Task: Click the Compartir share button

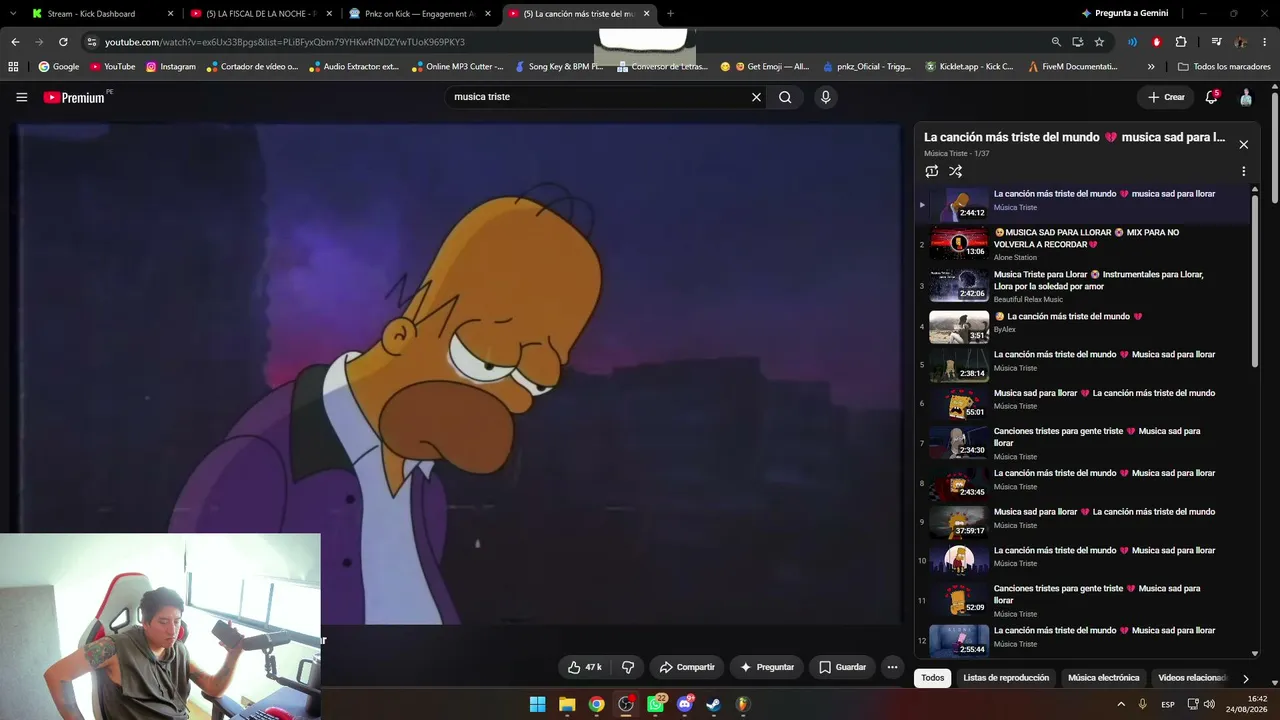Action: coord(686,667)
